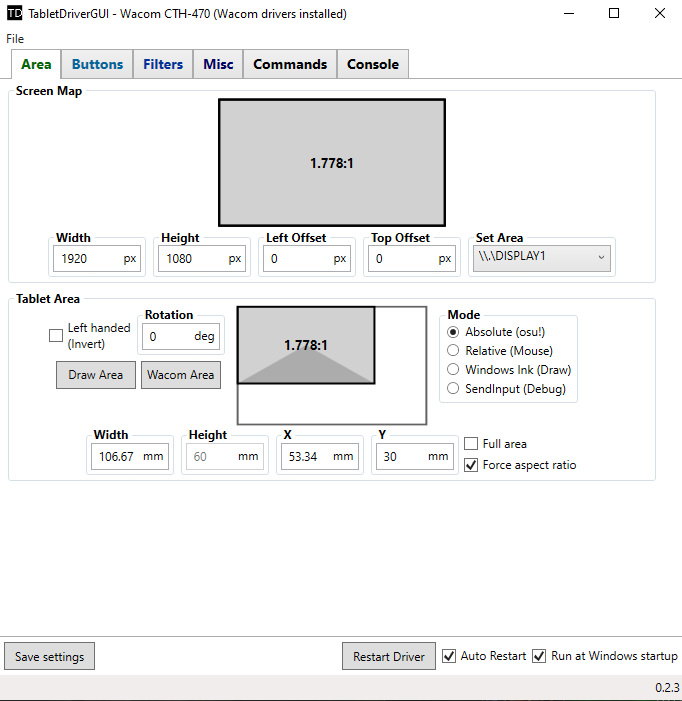Image resolution: width=682 pixels, height=701 pixels.
Task: Expand the Set Area display dropdown
Action: (x=542, y=258)
